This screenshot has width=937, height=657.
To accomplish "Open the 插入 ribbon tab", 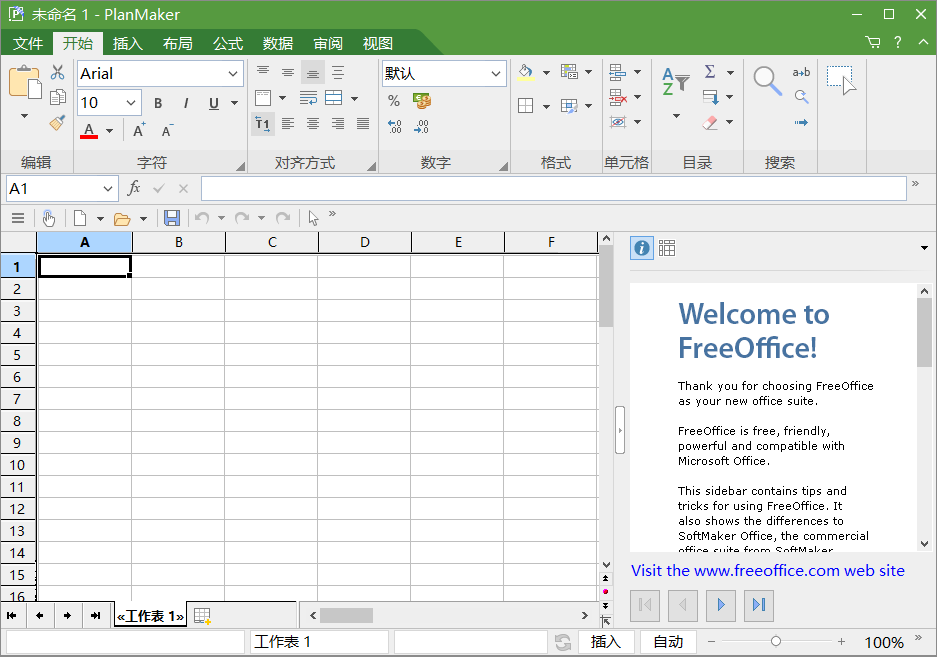I will (128, 43).
